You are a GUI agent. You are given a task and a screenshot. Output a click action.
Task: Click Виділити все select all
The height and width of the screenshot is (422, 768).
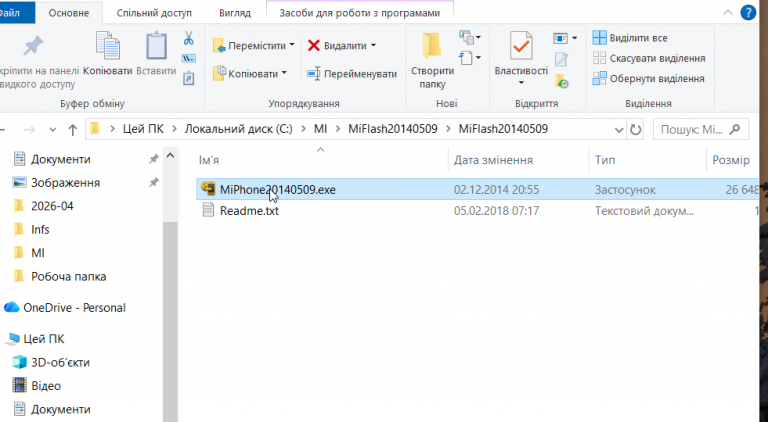pos(629,38)
